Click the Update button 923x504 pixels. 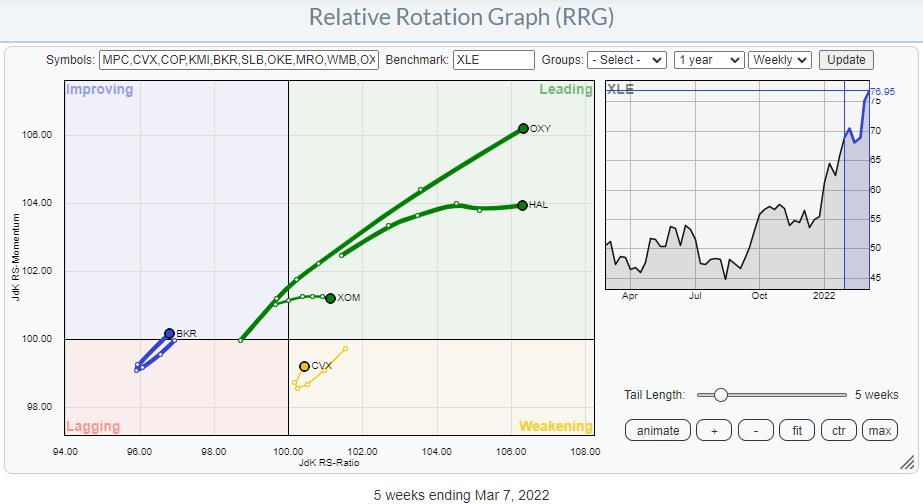click(845, 60)
